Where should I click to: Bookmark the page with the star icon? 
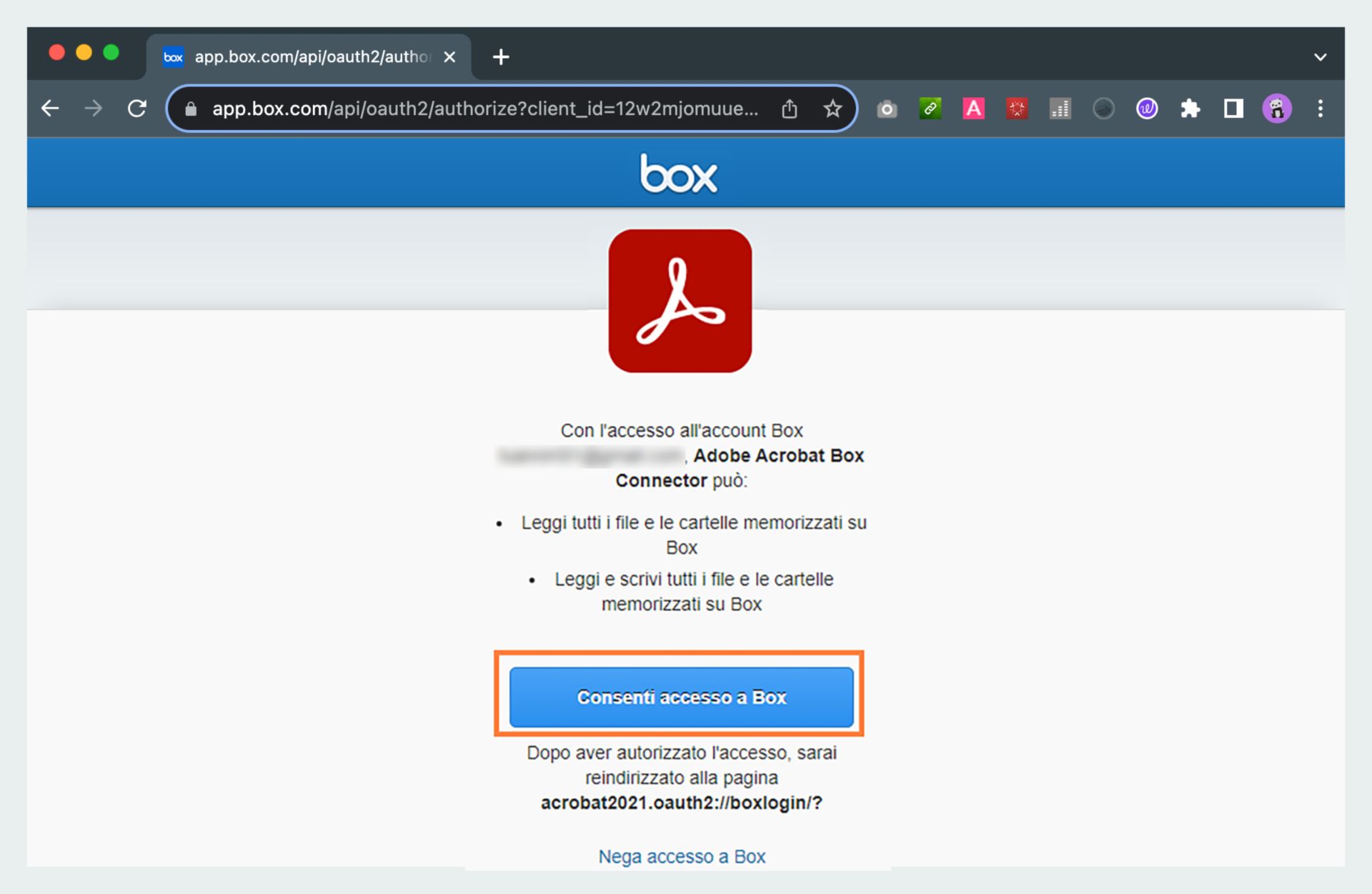pos(832,109)
